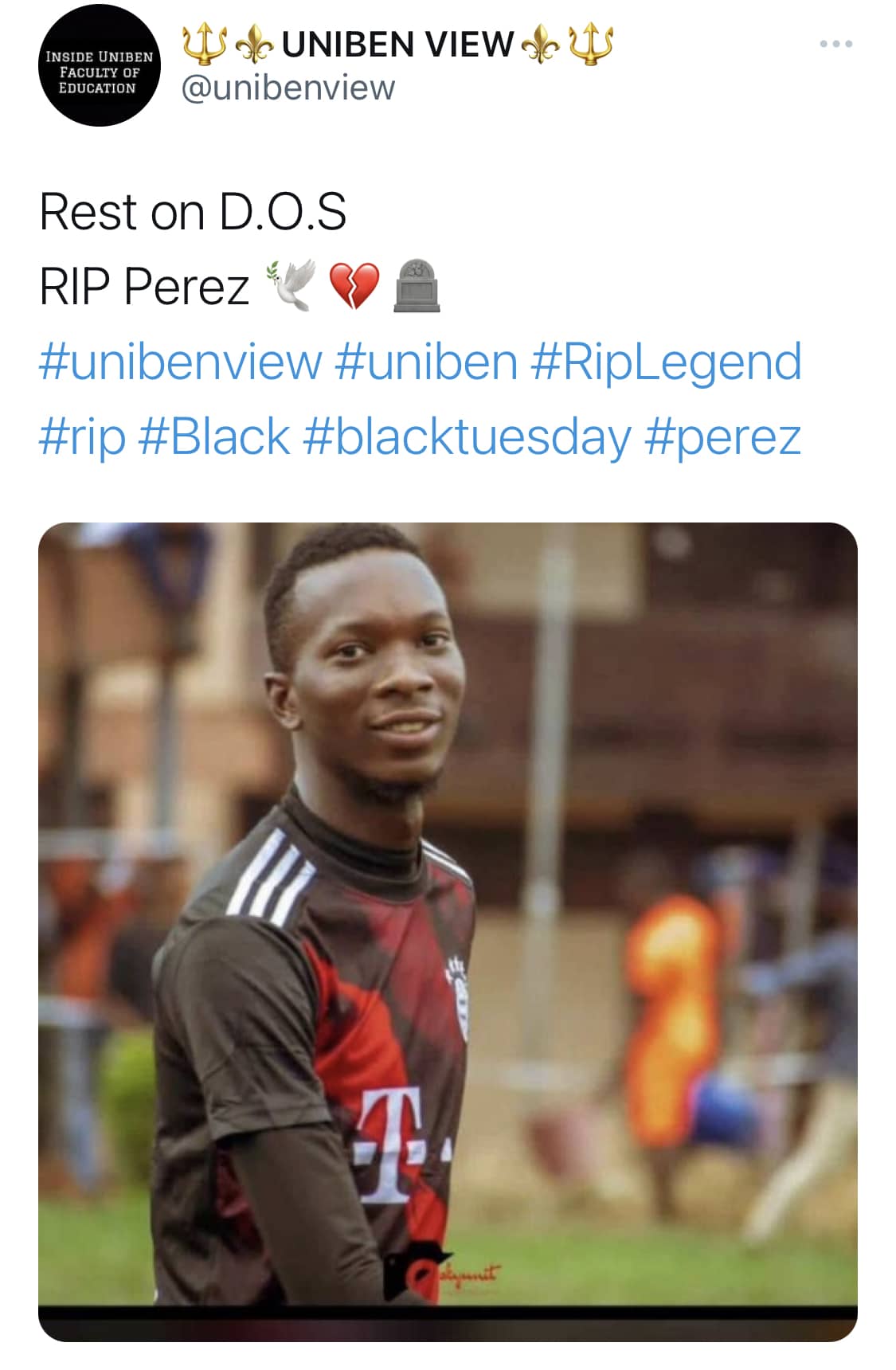
Task: Open the #unibenview hashtag
Action: click(180, 362)
